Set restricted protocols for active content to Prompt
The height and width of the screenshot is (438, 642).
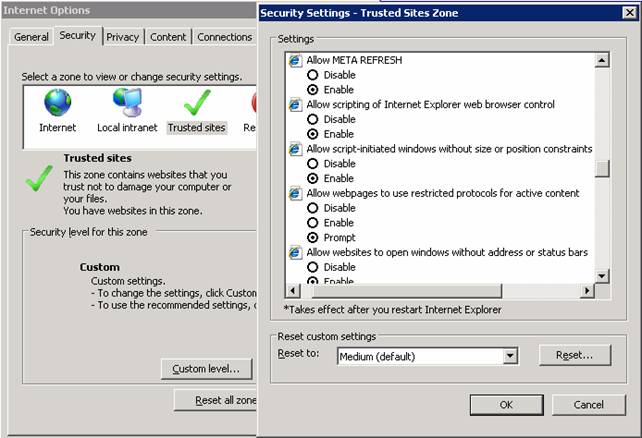tap(312, 237)
